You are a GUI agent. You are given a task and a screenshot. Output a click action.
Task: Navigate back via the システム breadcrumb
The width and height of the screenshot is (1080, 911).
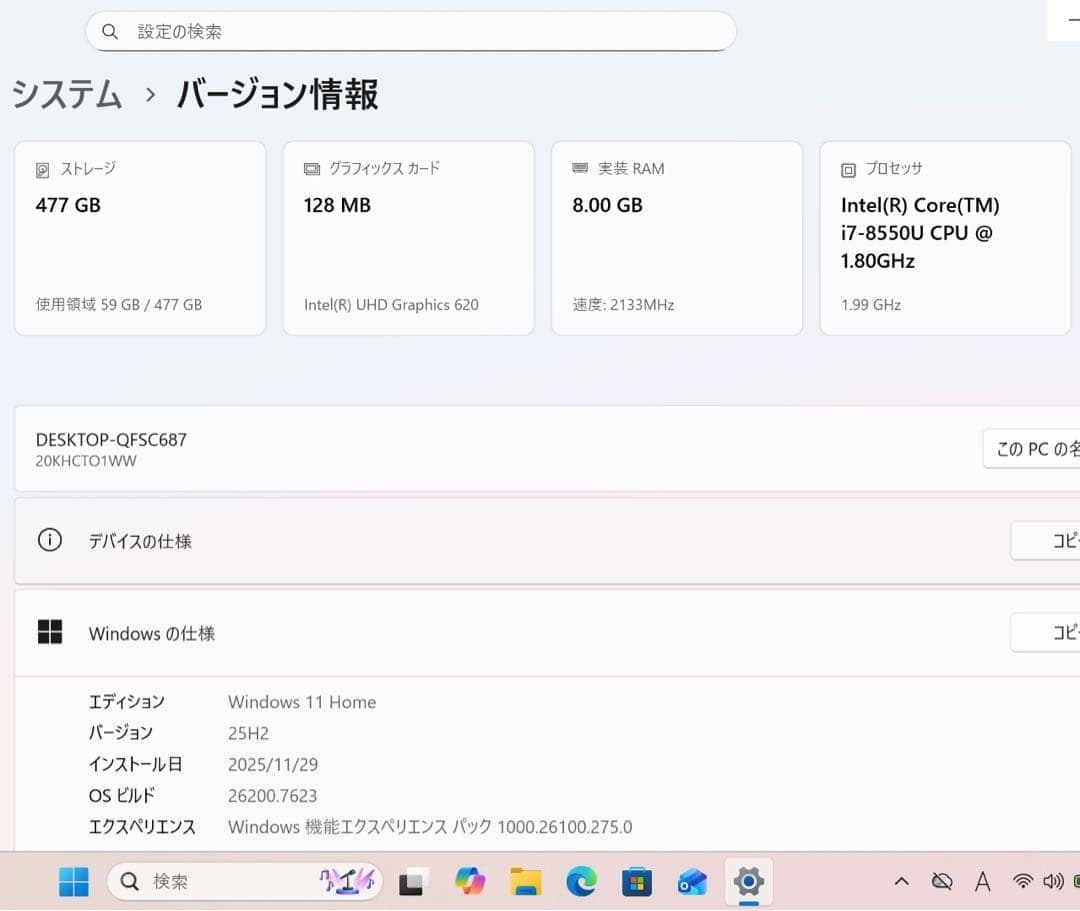(x=65, y=94)
